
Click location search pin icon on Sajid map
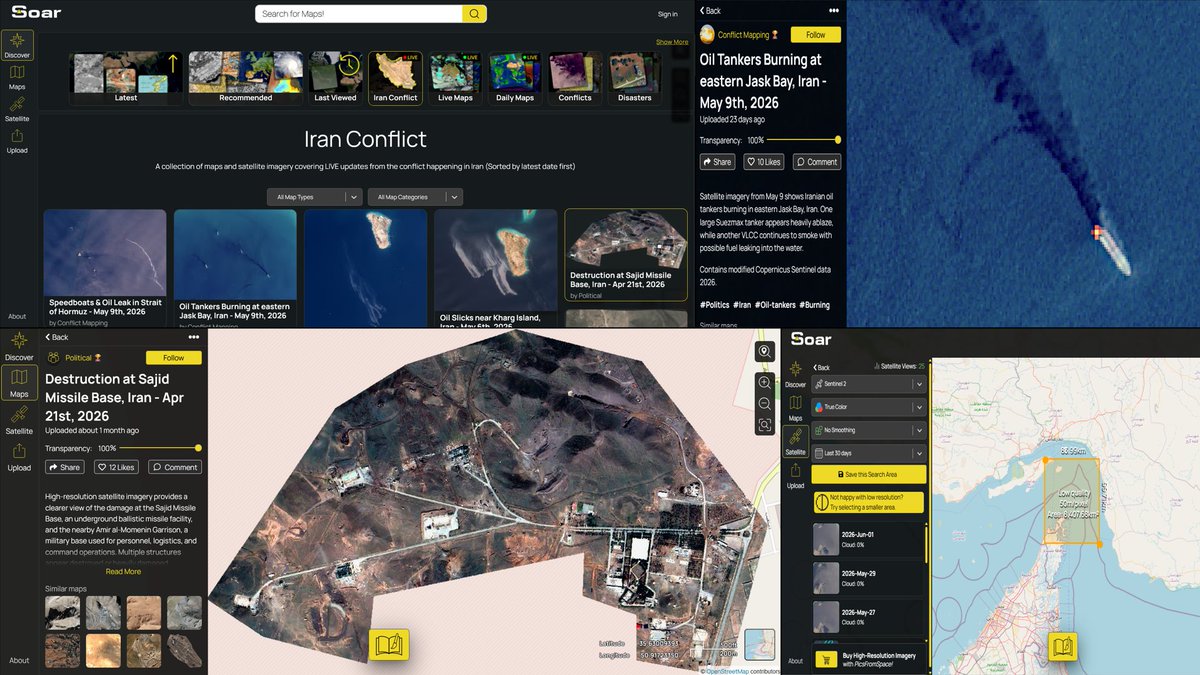pyautogui.click(x=765, y=351)
